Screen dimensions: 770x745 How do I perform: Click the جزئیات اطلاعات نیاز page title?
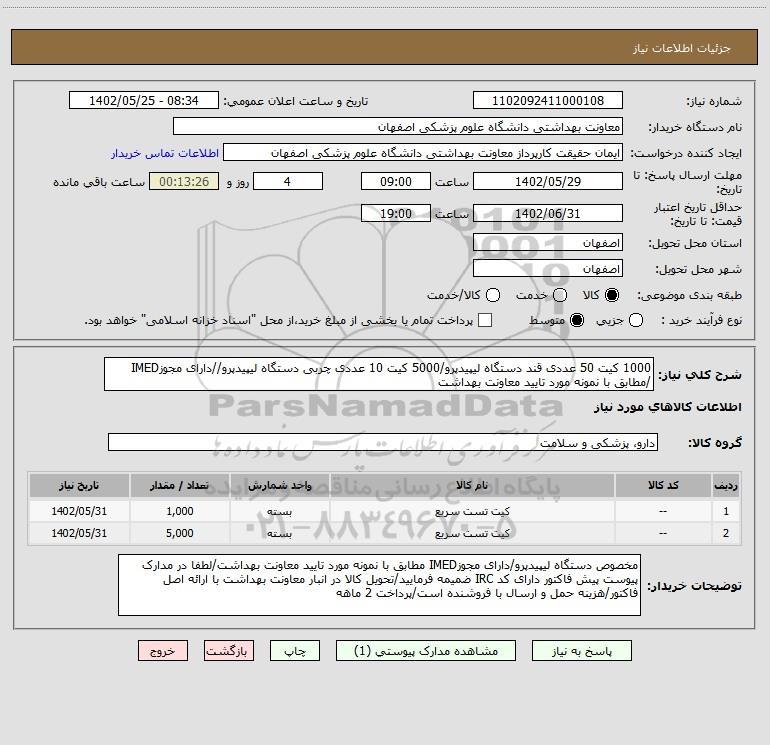682,48
